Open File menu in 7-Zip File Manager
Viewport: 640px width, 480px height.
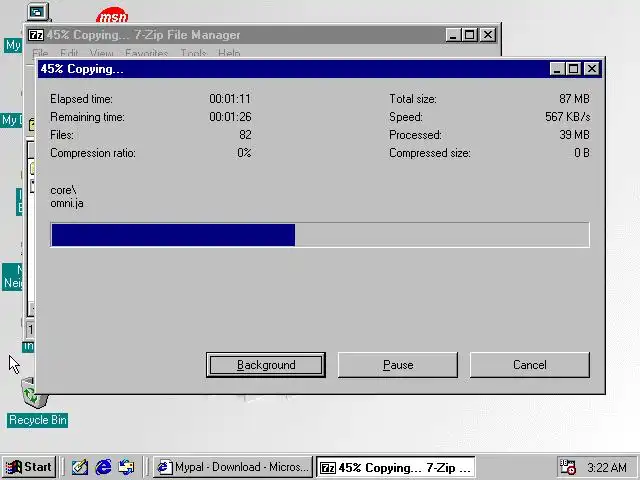(40, 53)
